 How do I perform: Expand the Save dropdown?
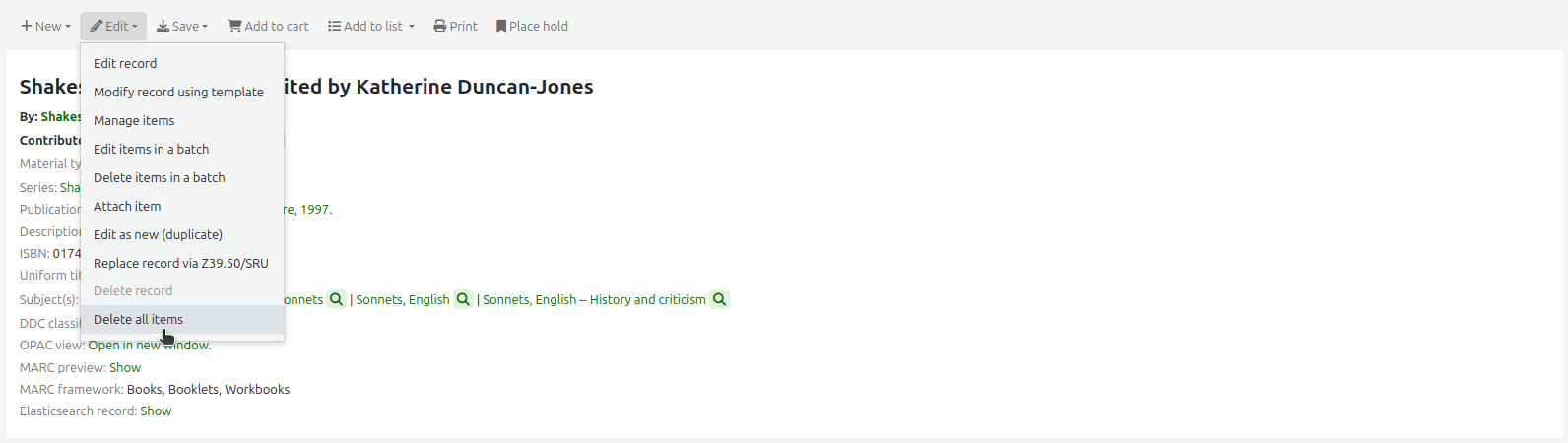[182, 27]
